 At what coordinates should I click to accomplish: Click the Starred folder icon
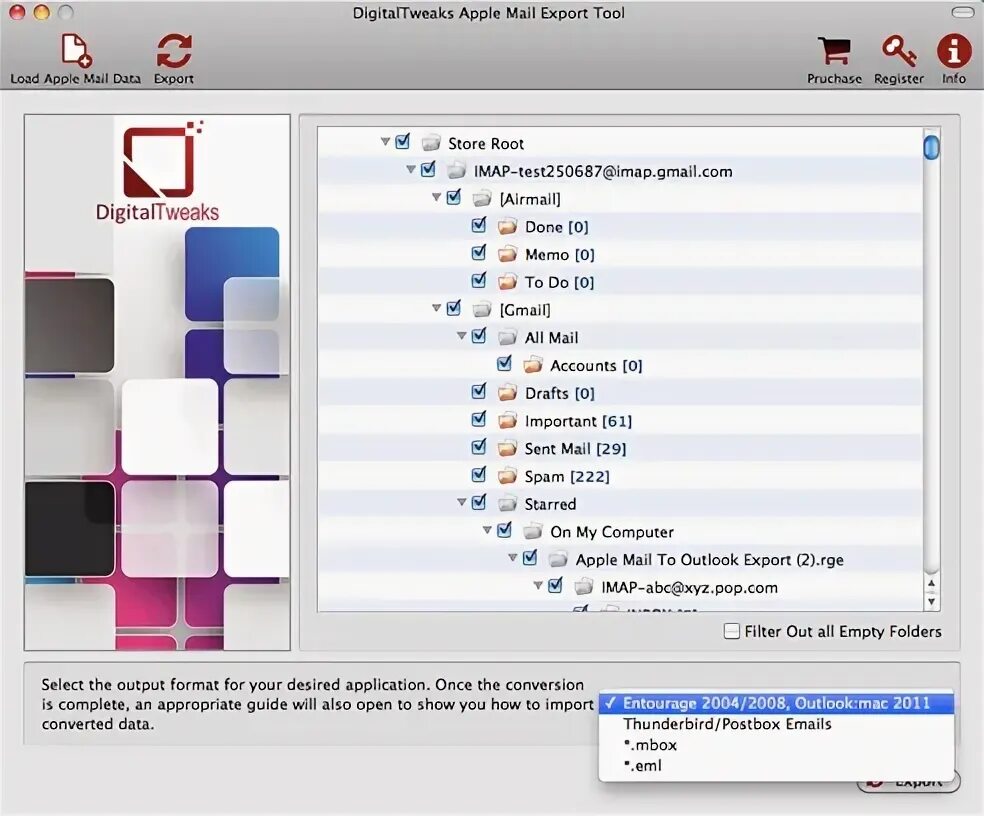[507, 503]
